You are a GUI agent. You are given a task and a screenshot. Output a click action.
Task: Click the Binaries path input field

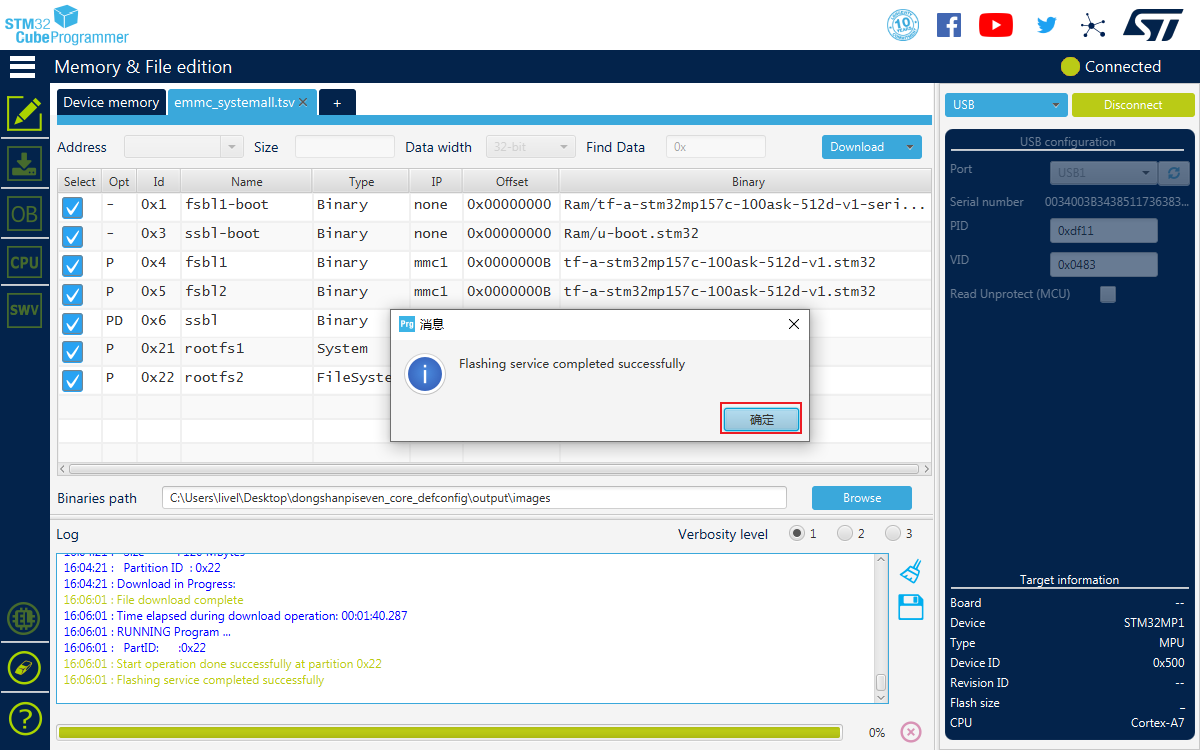click(474, 498)
